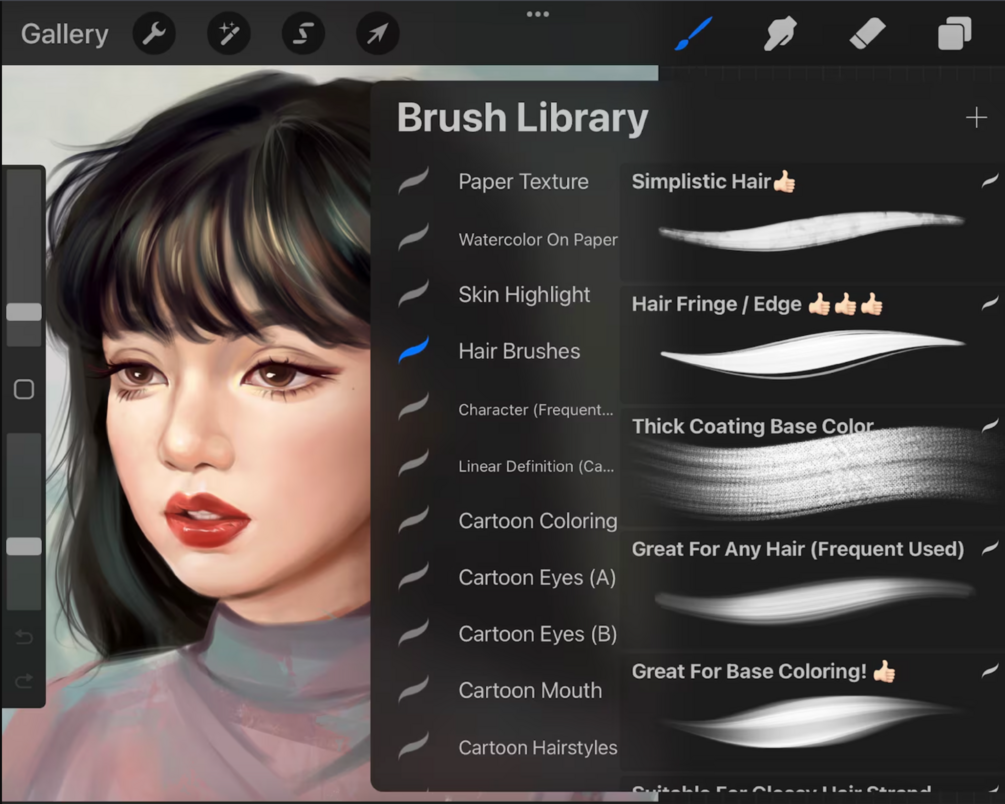Open the Cartoon Eyes (B) brush set
The height and width of the screenshot is (804, 1005).
(x=538, y=633)
